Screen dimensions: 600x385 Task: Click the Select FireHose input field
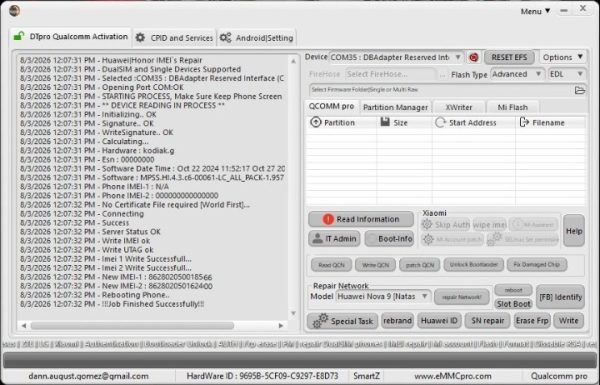[390, 74]
